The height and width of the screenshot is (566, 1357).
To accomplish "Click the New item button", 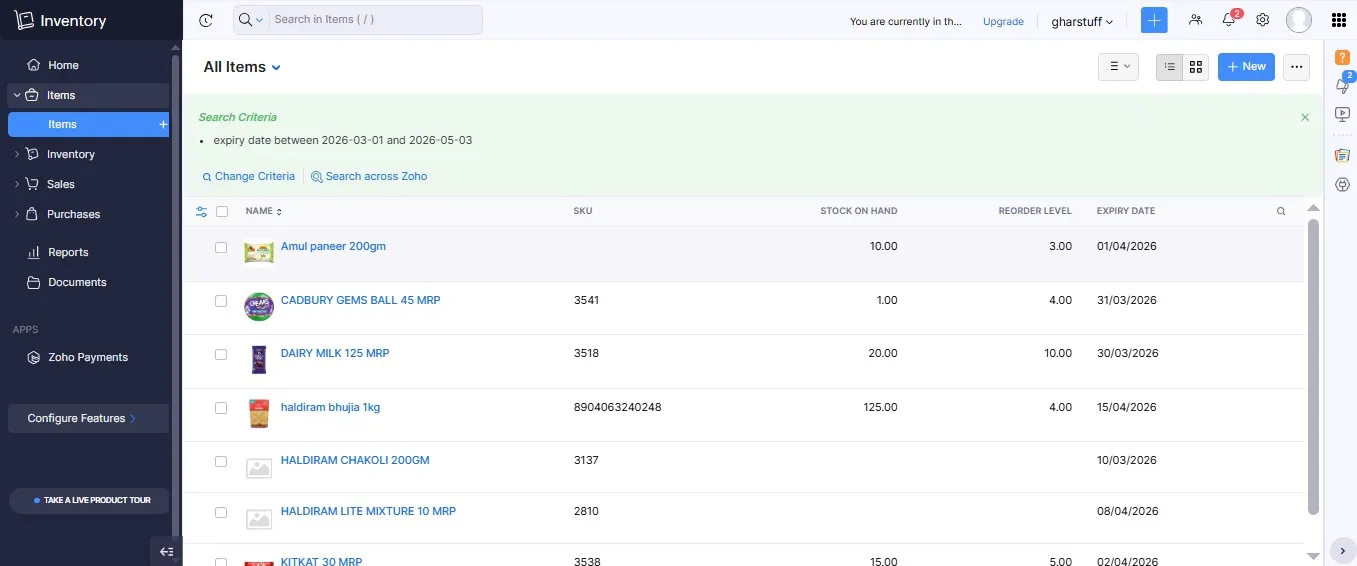I will [x=1246, y=67].
